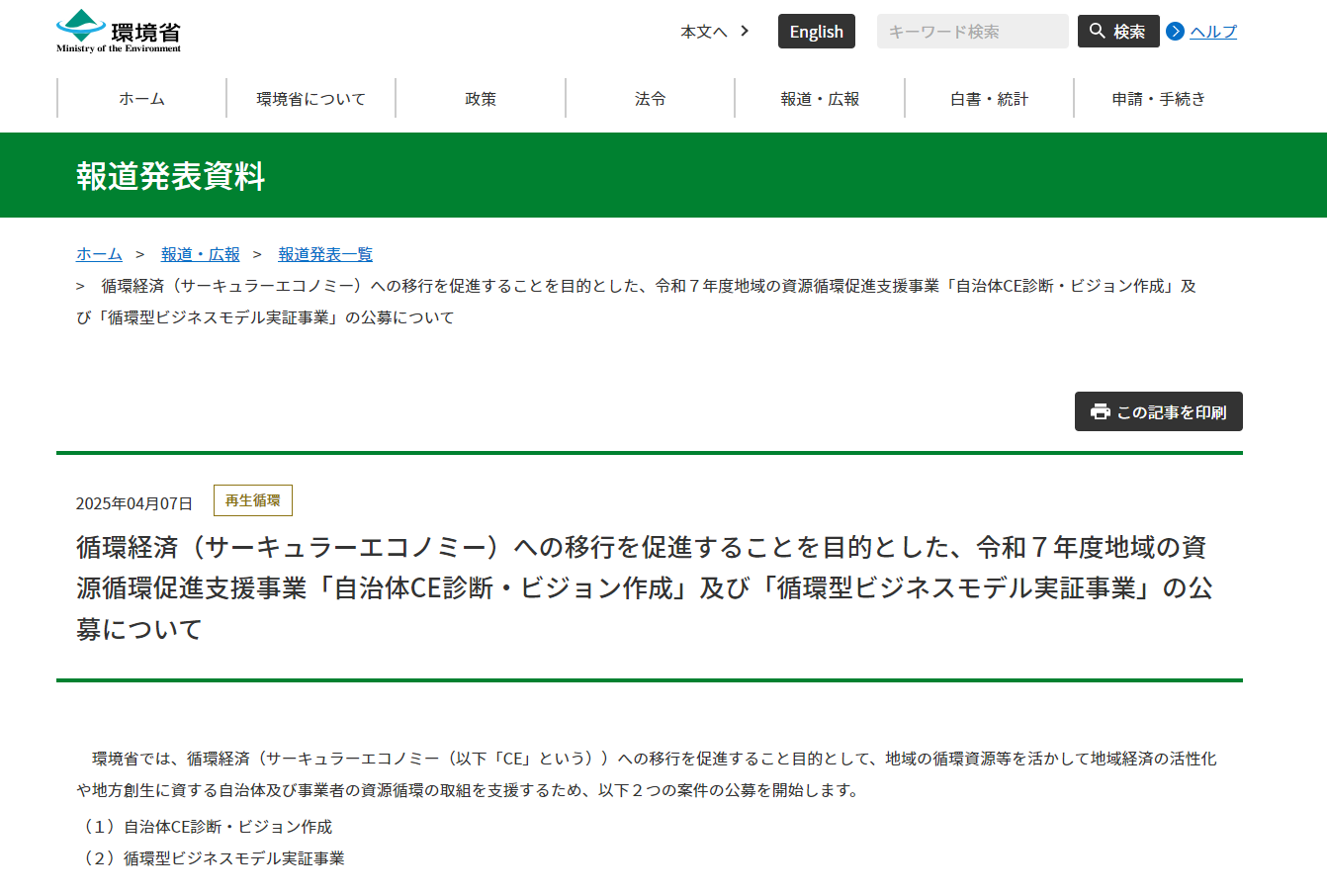Open the 申請・手続き navigation menu
This screenshot has width=1327, height=896.
tap(1158, 99)
